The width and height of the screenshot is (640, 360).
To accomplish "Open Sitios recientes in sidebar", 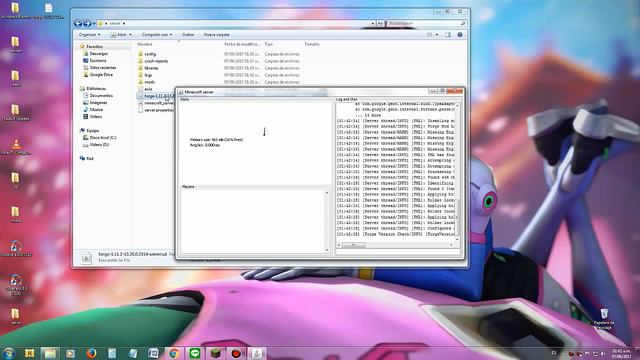I will [102, 67].
